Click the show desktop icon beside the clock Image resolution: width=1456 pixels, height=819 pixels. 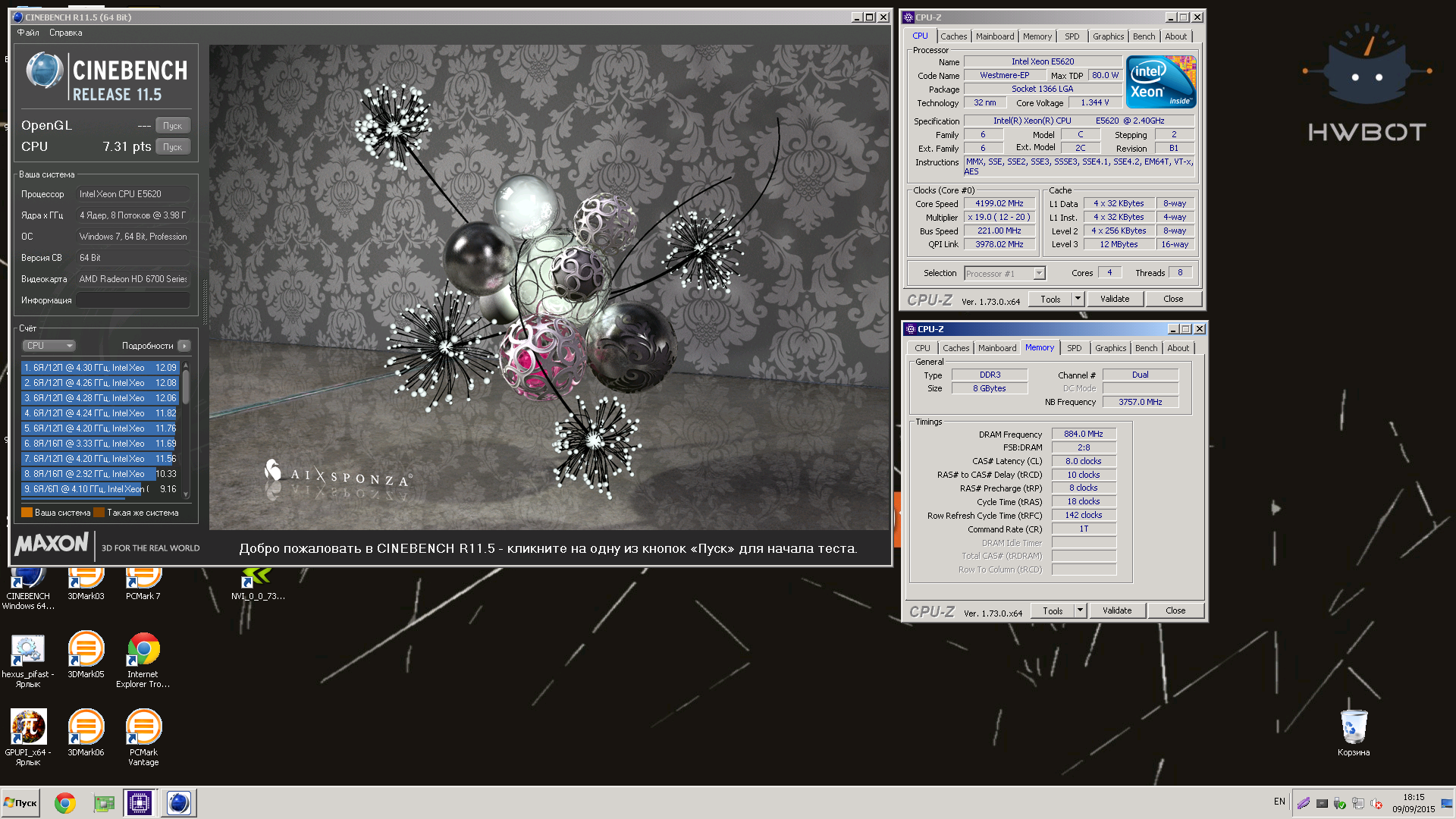coord(1447,803)
